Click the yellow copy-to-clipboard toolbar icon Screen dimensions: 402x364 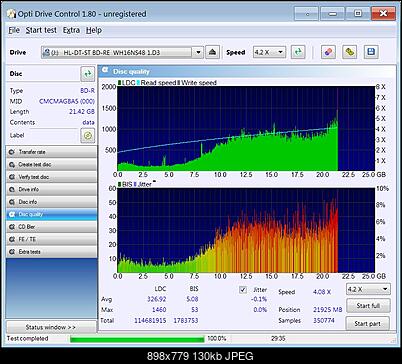point(349,52)
